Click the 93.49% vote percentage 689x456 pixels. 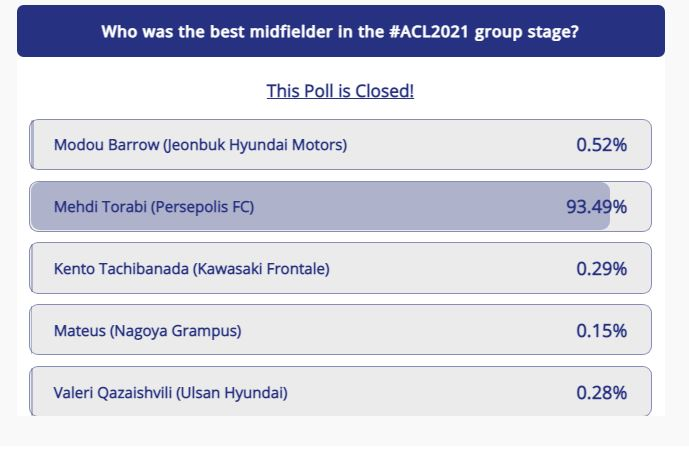coord(596,207)
